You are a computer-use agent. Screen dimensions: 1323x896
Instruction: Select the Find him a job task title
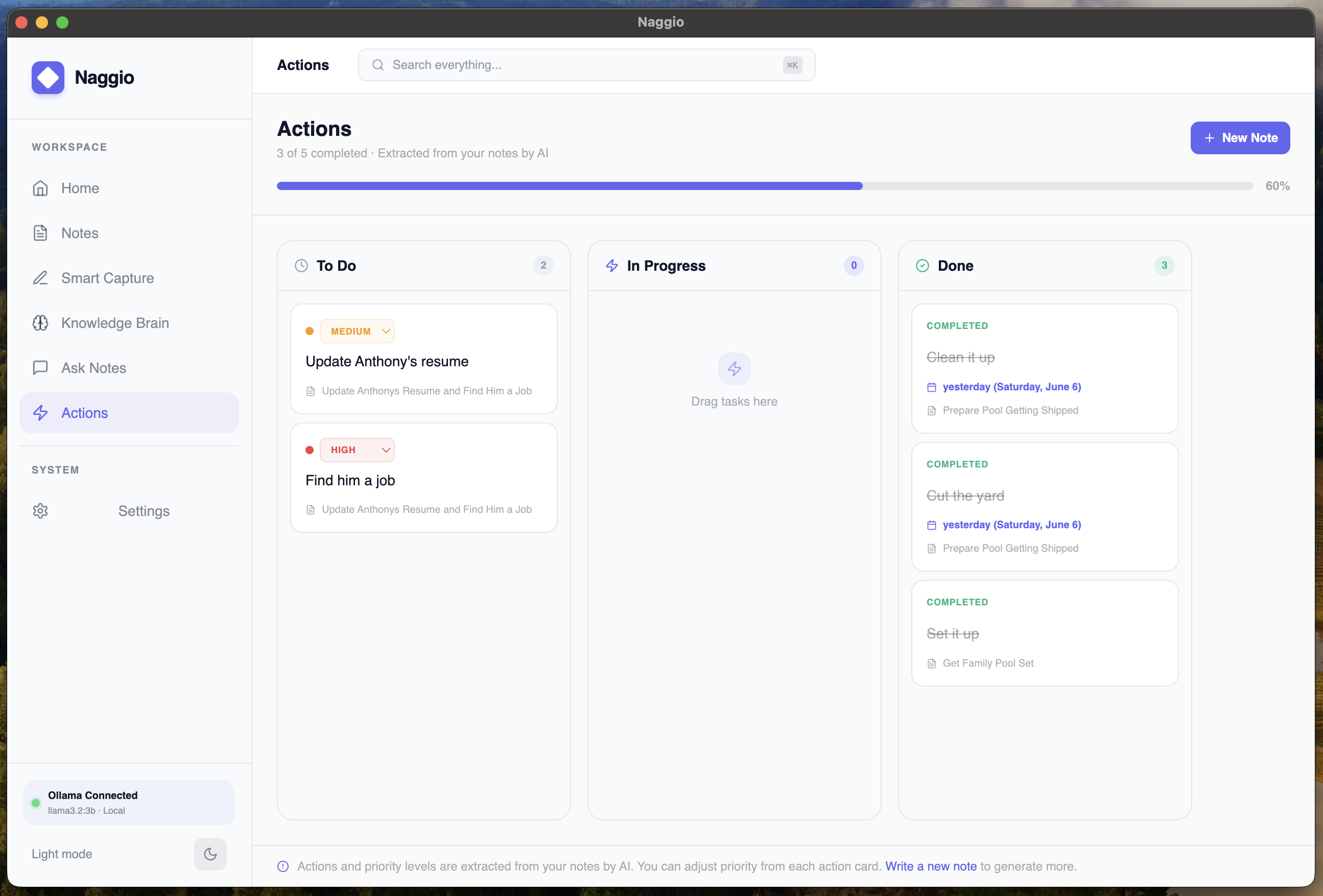[x=350, y=481]
